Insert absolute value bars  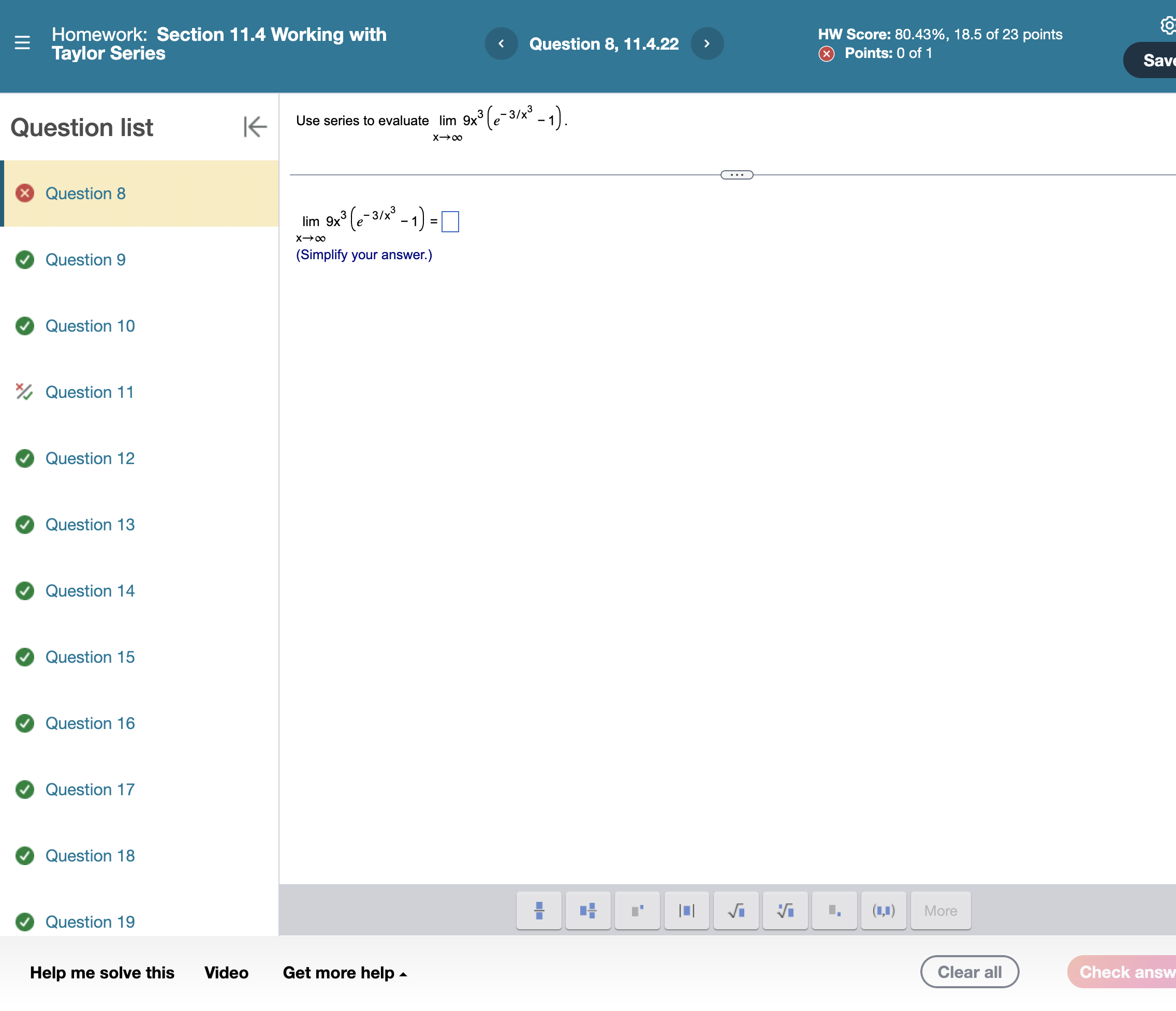(x=686, y=910)
